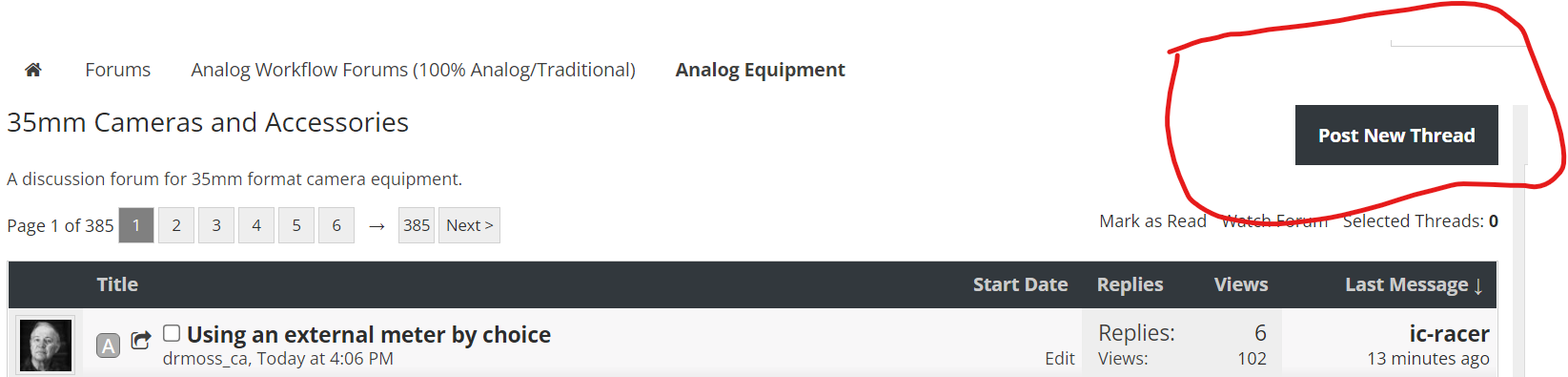Open drmoss_ca's avatar thumbnail

(46, 345)
